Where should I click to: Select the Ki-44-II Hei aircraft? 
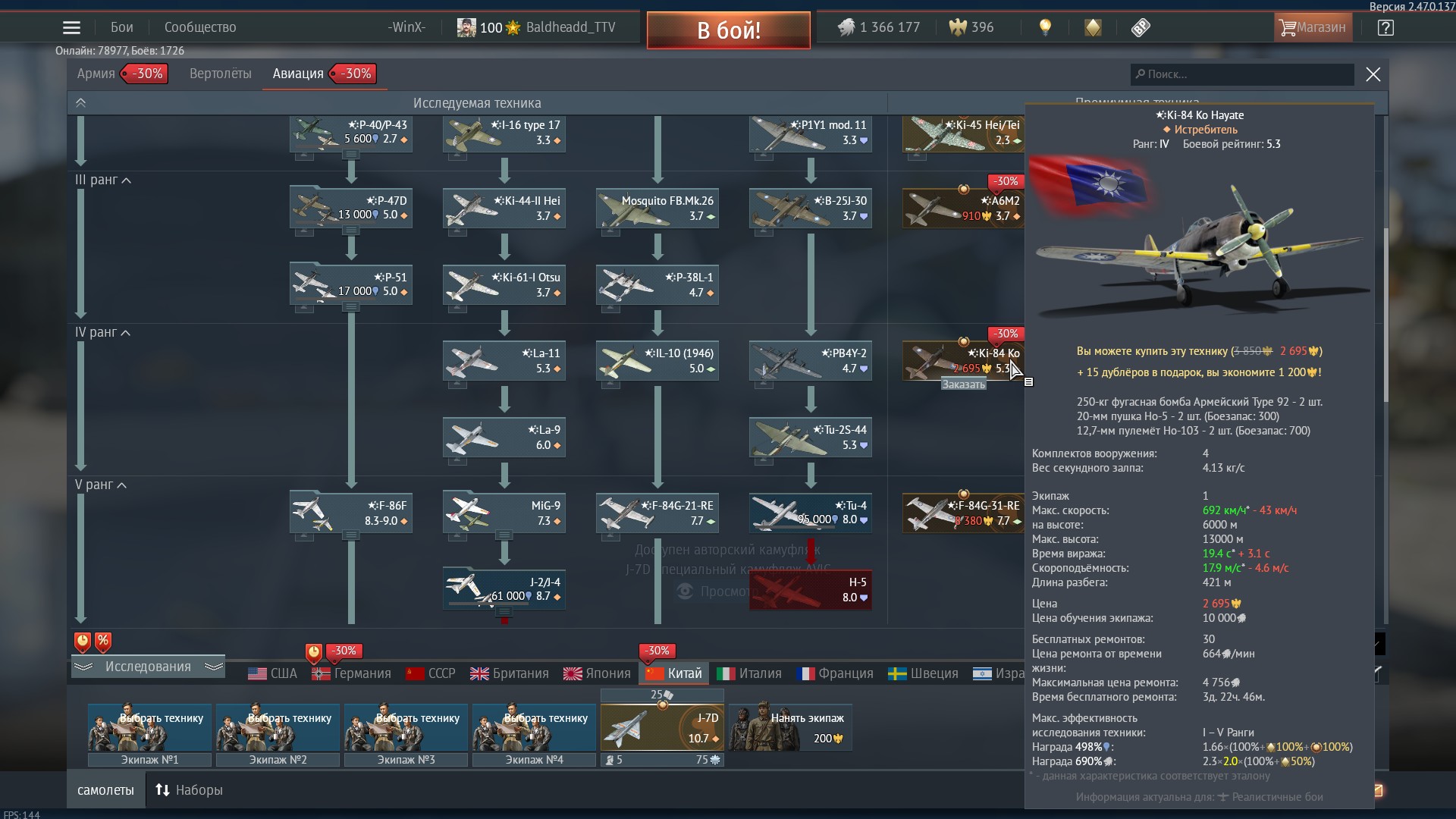[x=504, y=208]
